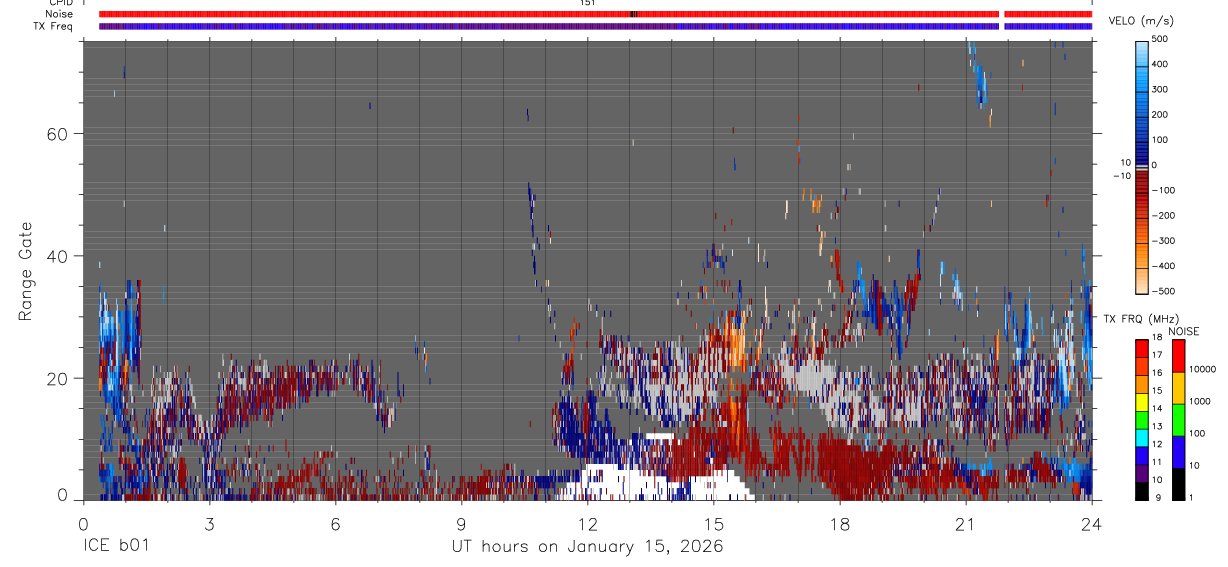Click the '400' label on the velocity scale
Viewport: 1228px width, 567px height.
(x=1161, y=64)
